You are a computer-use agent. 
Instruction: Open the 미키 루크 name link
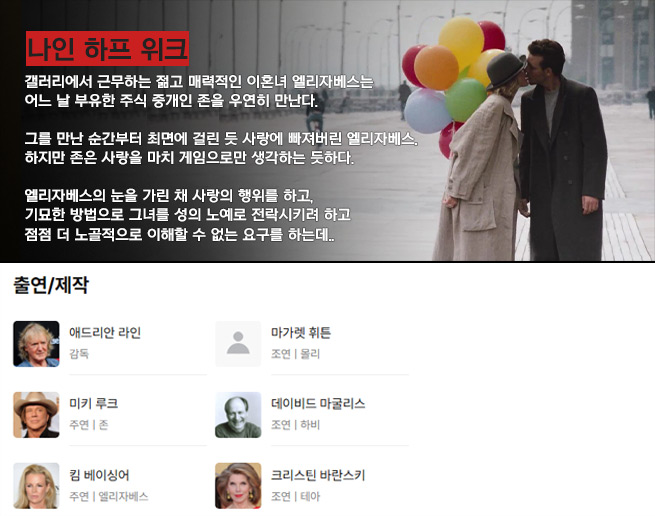[x=94, y=404]
